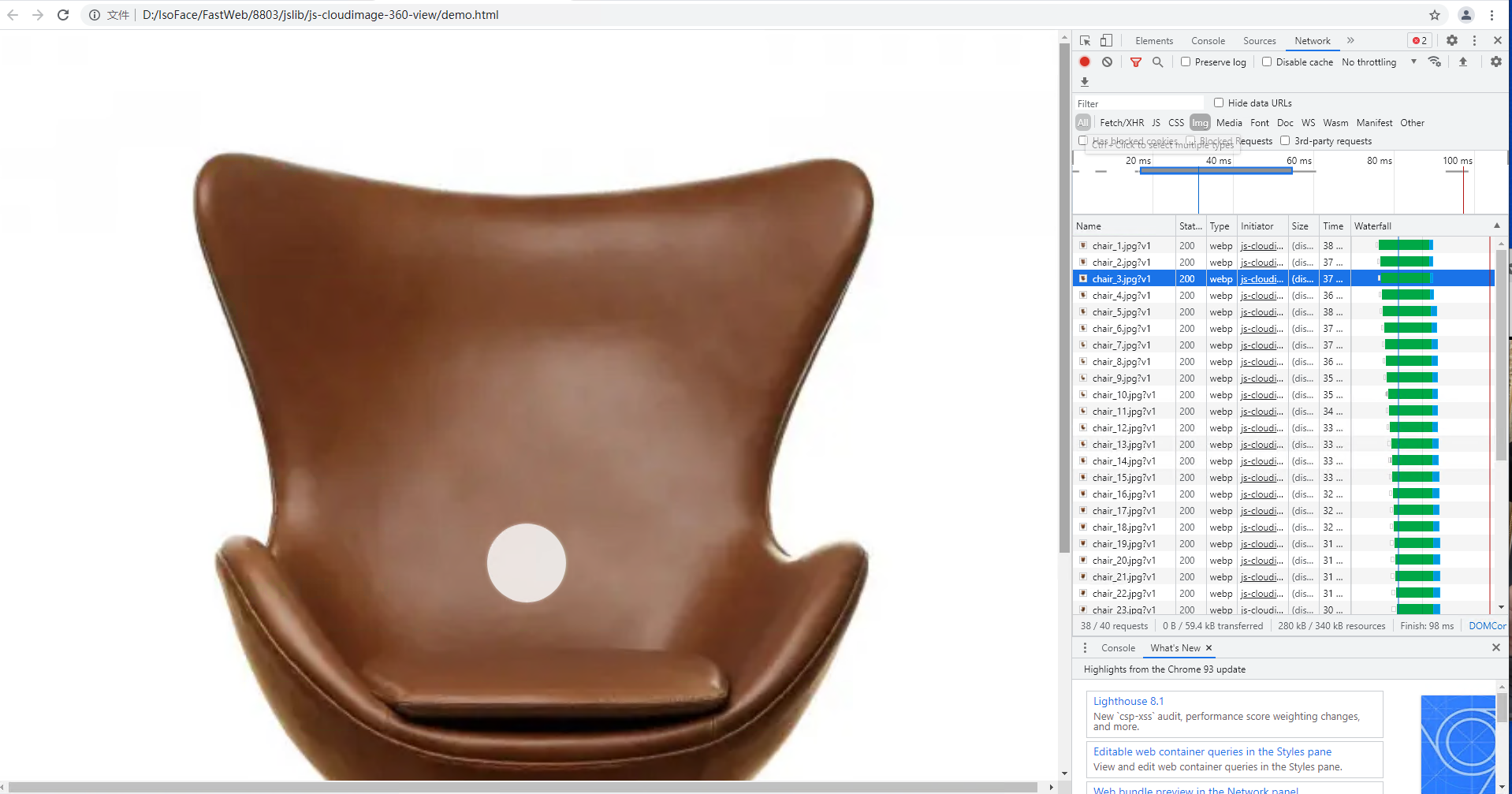The image size is (1512, 794).
Task: Select the chair_3.jpg?v1 request row
Action: [1283, 278]
